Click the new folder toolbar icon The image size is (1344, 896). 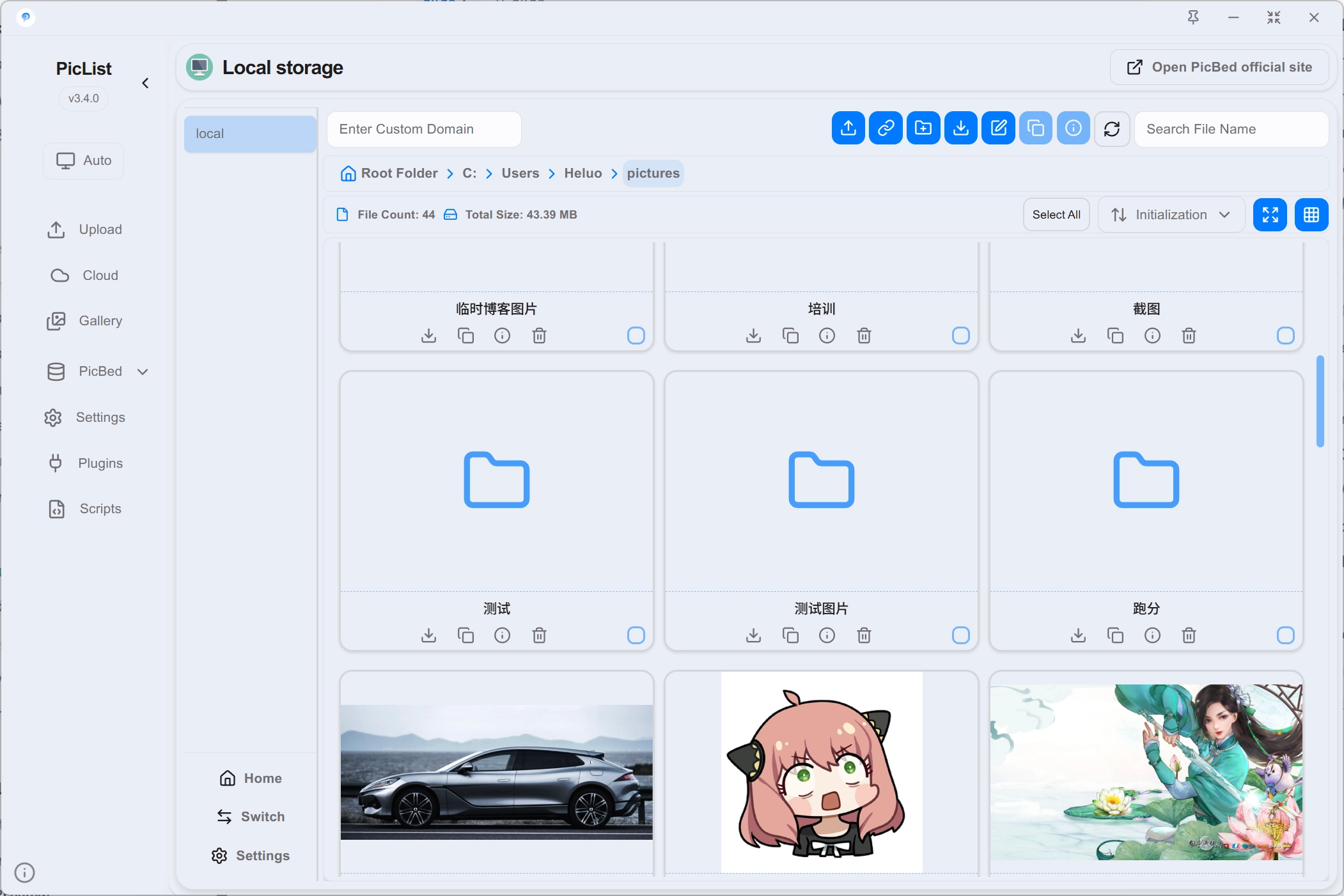click(923, 128)
